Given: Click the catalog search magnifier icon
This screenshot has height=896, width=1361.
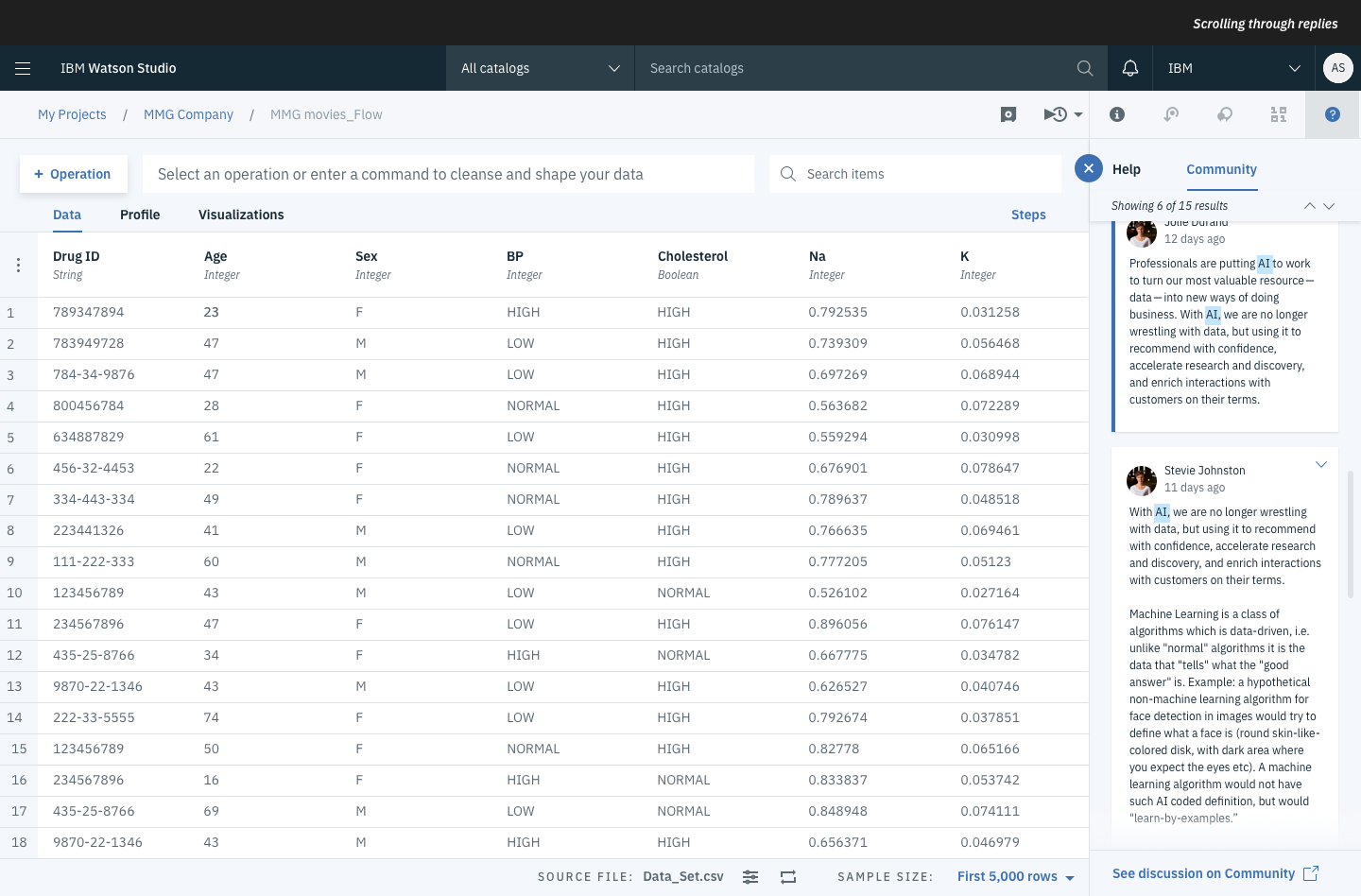Looking at the screenshot, I should pos(1084,68).
